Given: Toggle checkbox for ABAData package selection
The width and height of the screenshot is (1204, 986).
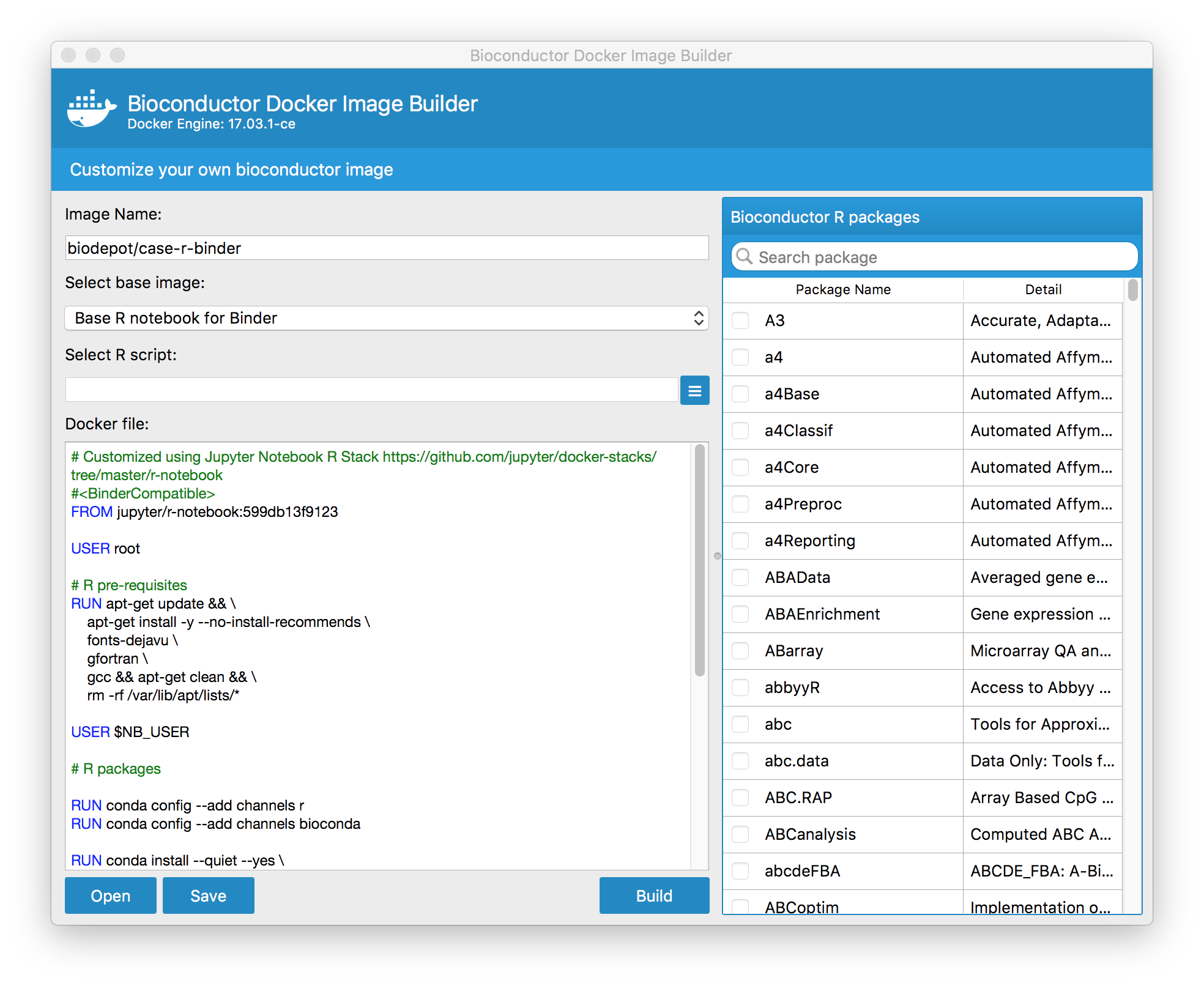Looking at the screenshot, I should (741, 577).
